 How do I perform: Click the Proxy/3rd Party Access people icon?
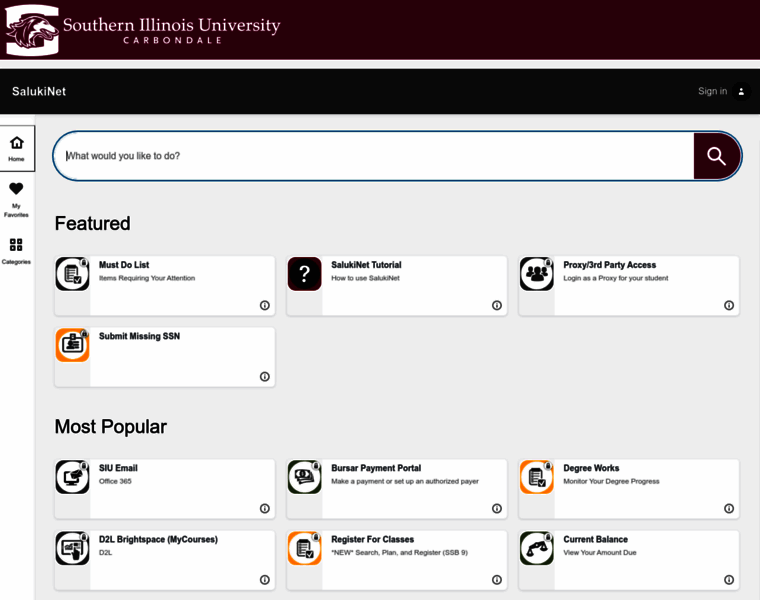click(x=537, y=274)
